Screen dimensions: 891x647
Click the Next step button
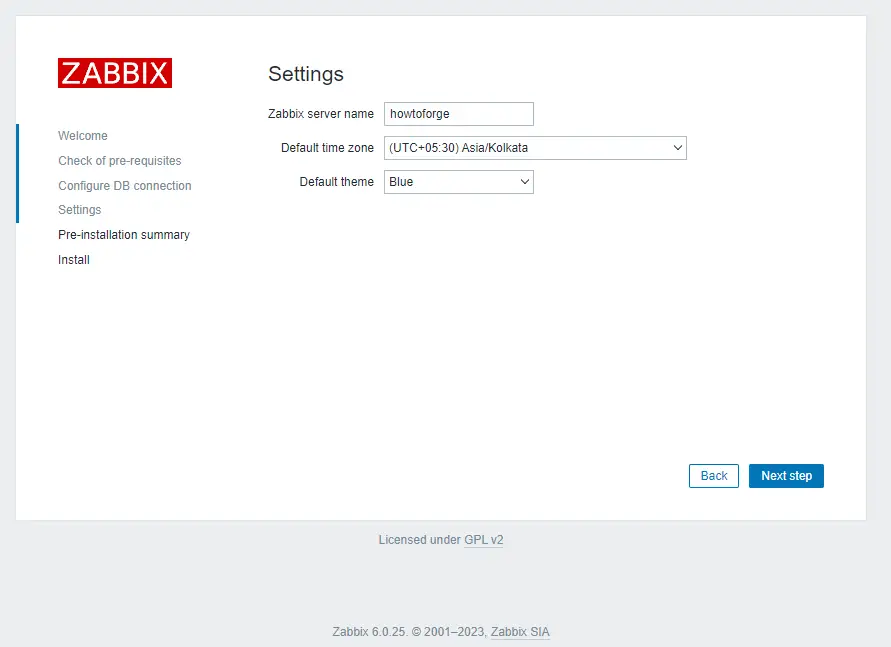pyautogui.click(x=786, y=475)
